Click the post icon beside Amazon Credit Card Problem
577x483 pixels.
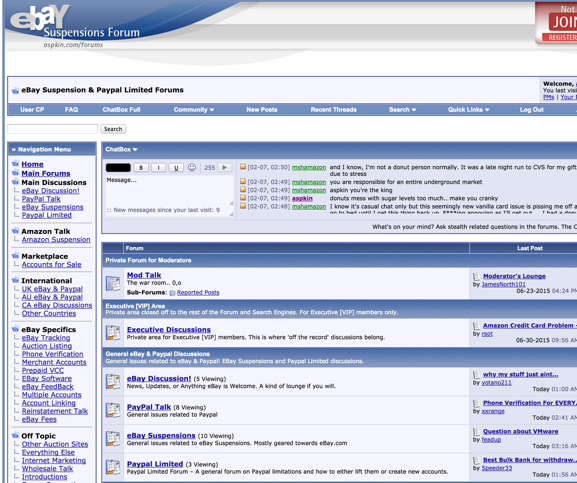(477, 326)
